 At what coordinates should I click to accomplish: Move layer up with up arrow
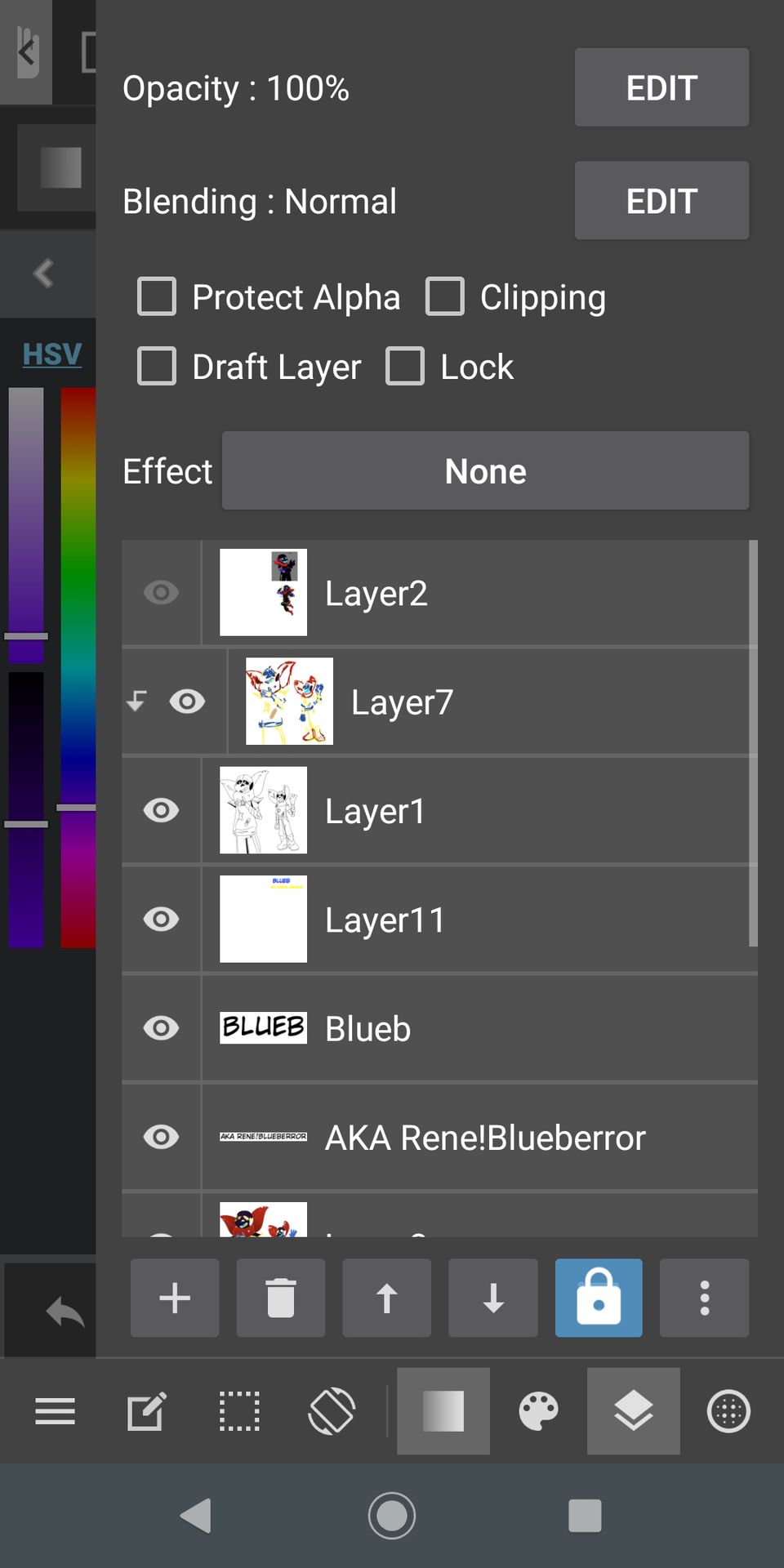pos(387,1298)
